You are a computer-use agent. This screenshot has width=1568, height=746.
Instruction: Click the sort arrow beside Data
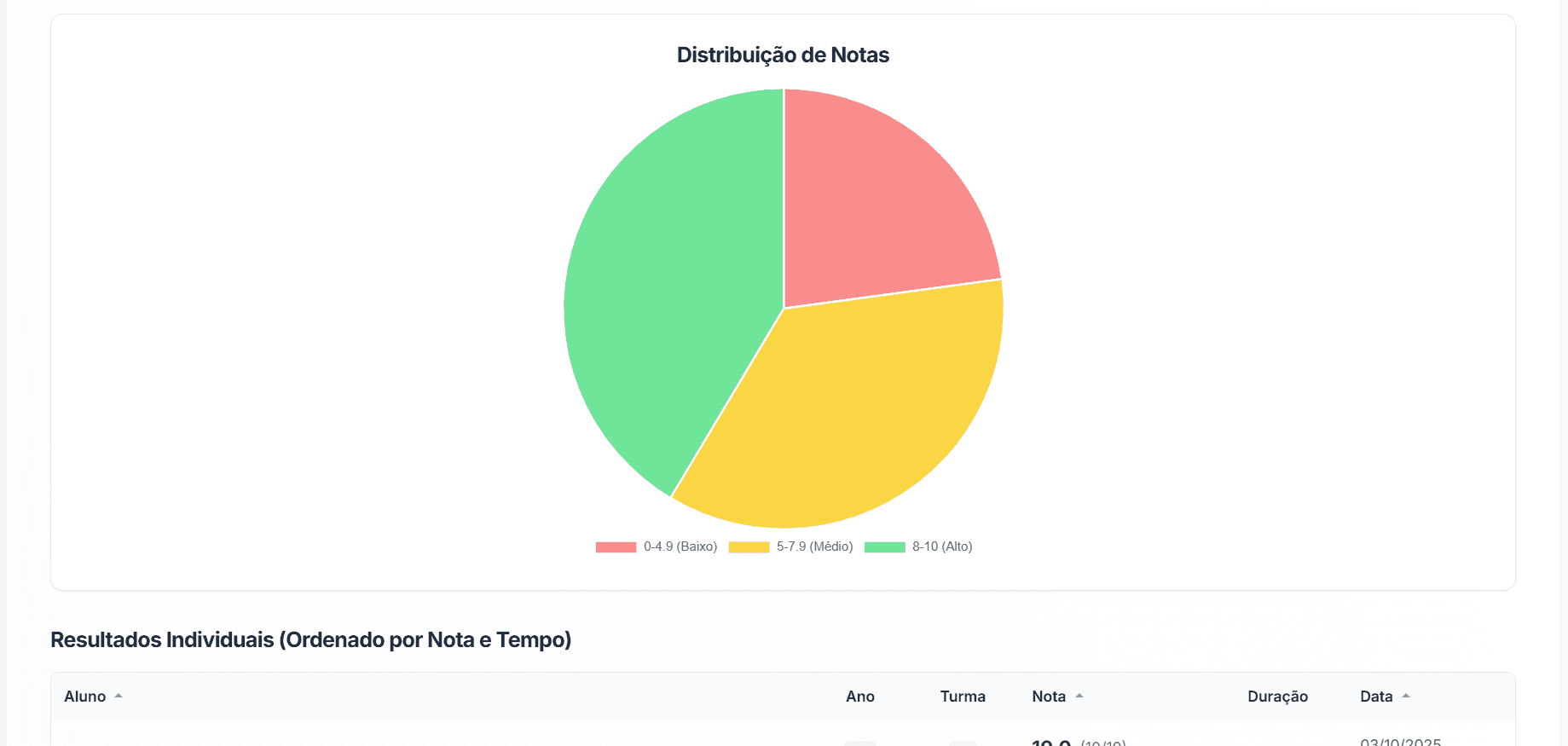click(1406, 697)
